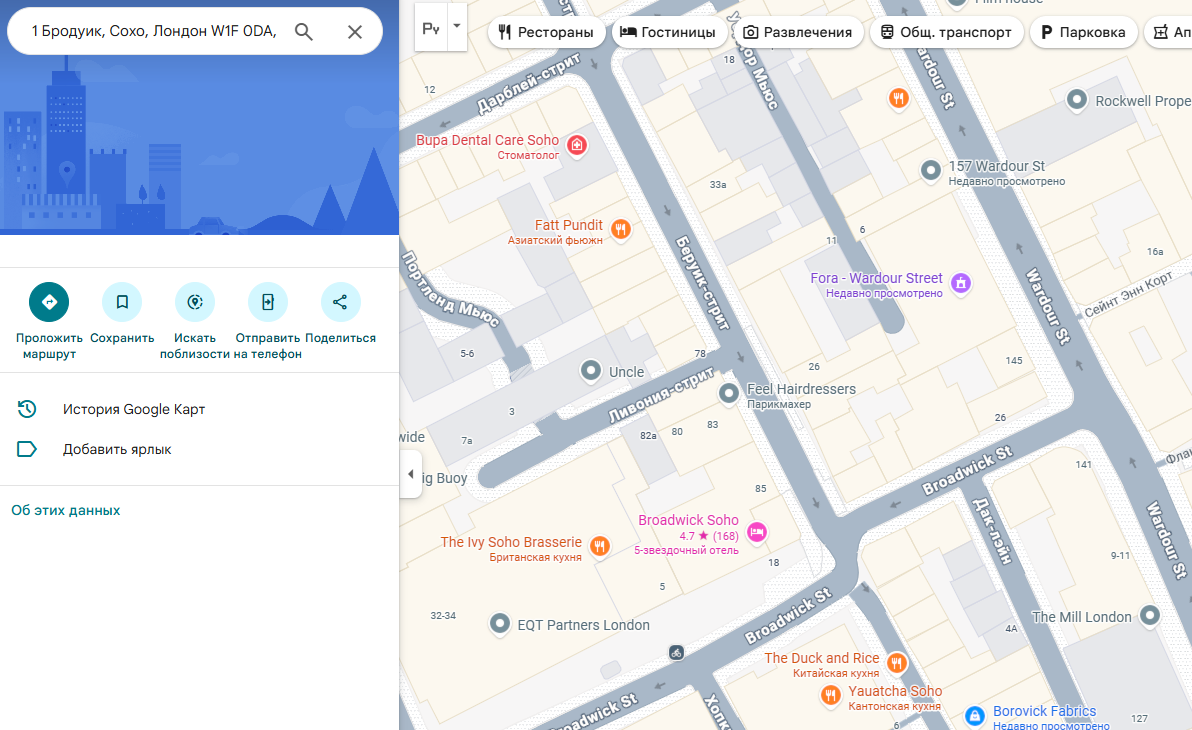Image resolution: width=1192 pixels, height=730 pixels.
Task: Open the Об этих данных link
Action: (x=66, y=510)
